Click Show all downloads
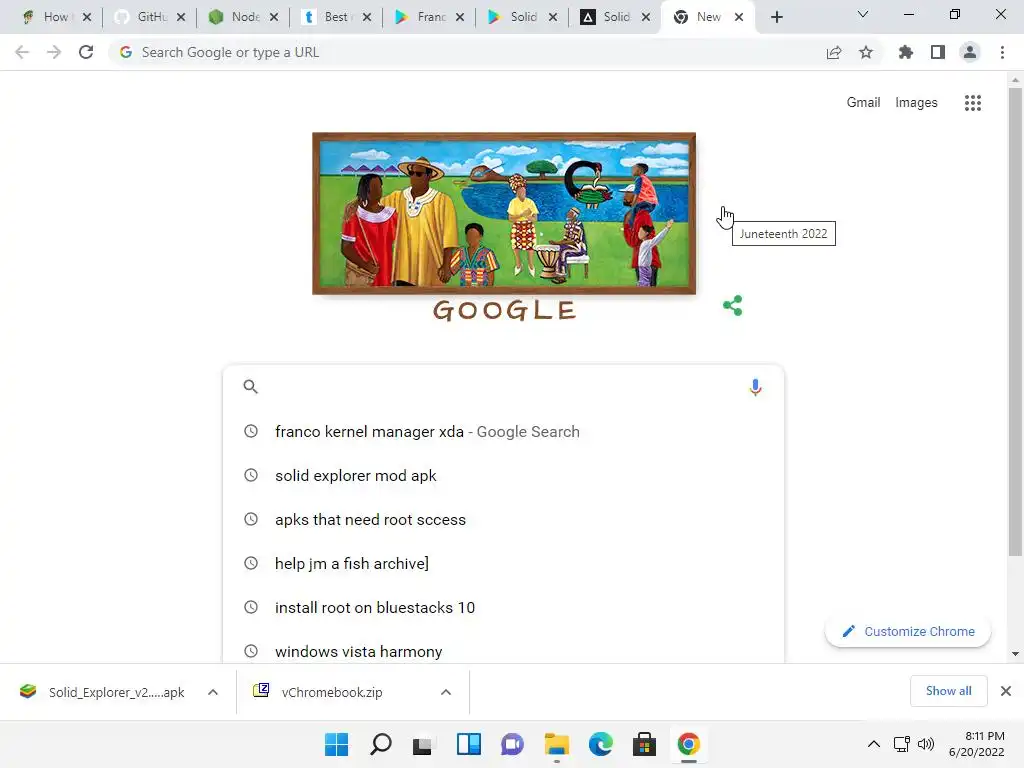This screenshot has width=1024, height=768. 948,691
